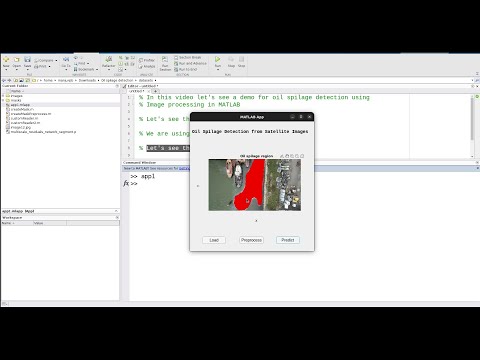The width and height of the screenshot is (480, 360).
Task: Click Run and Advance
Action: click(x=190, y=63)
